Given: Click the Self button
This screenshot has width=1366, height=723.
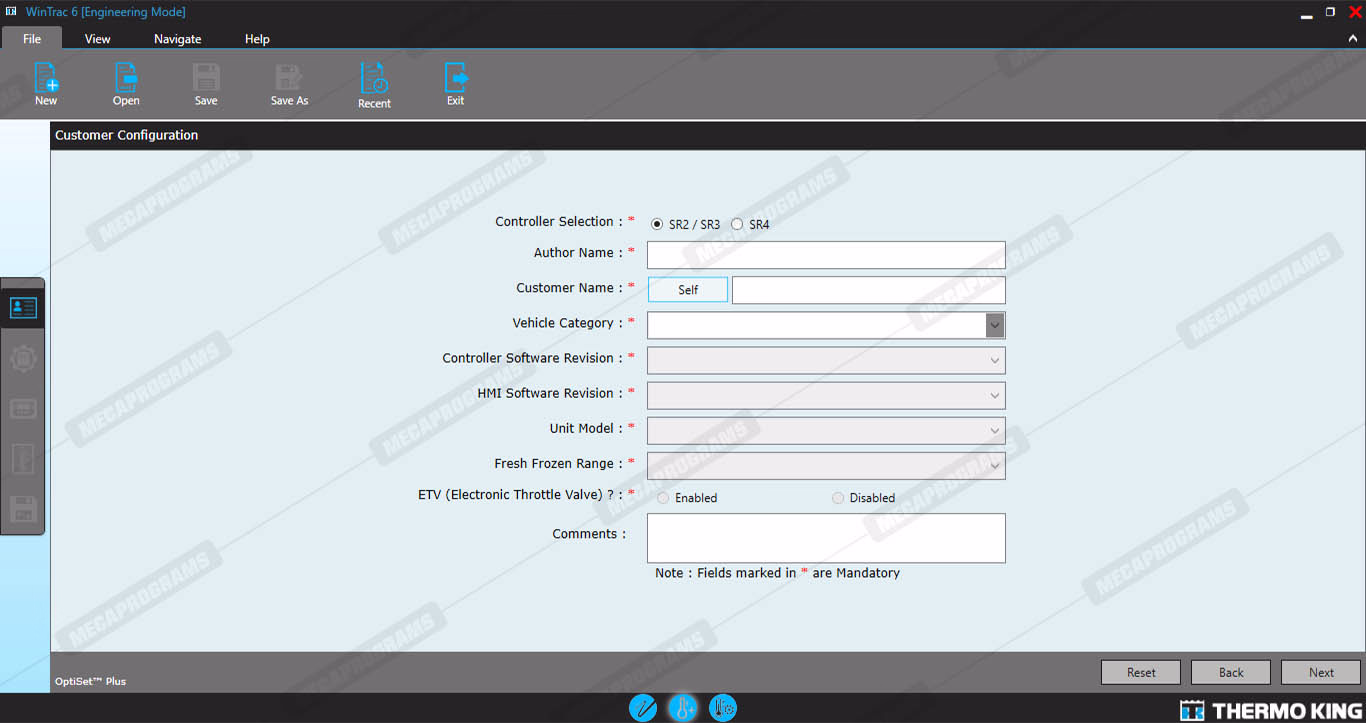Looking at the screenshot, I should [688, 290].
